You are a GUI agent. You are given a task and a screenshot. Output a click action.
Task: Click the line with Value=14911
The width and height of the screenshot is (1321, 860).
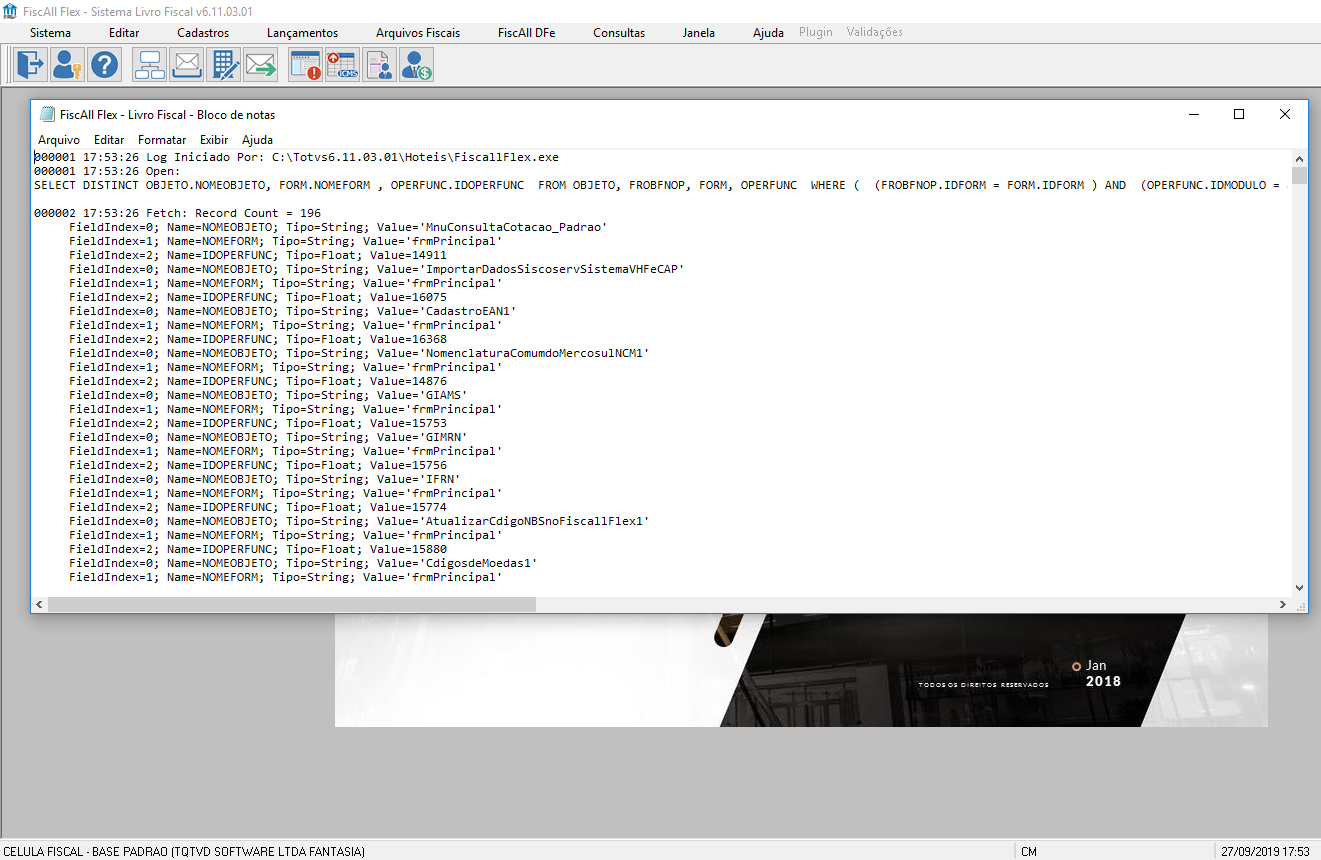click(x=258, y=255)
